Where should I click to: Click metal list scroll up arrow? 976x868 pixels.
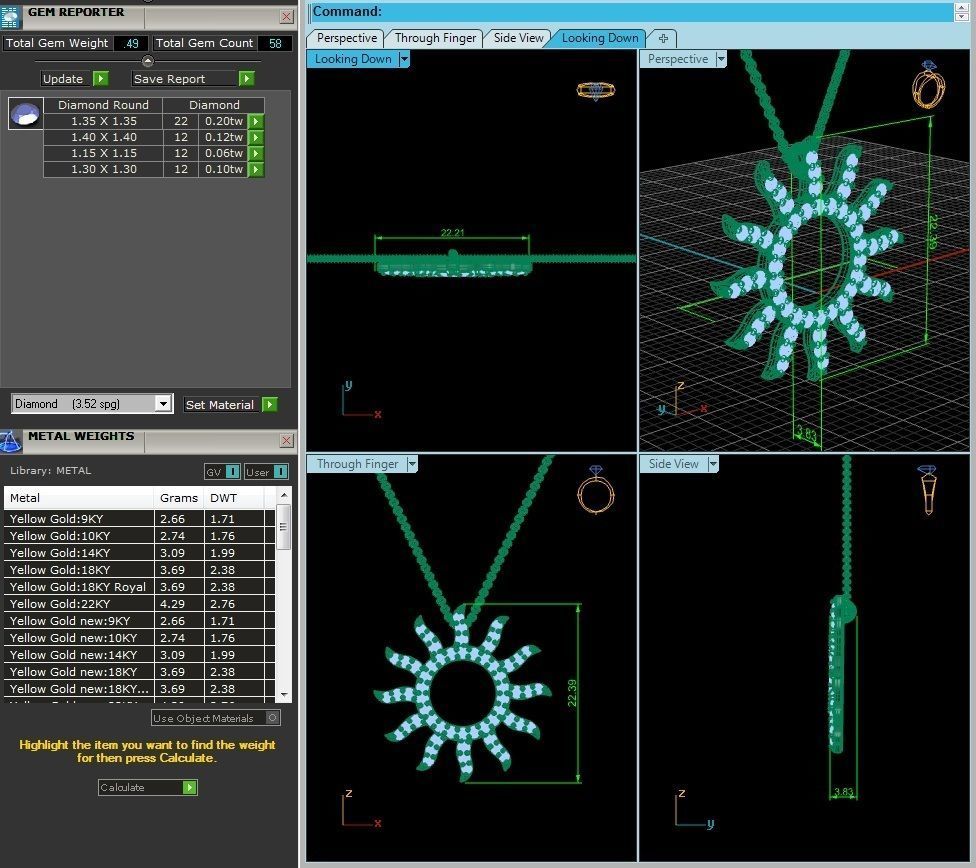pos(284,495)
